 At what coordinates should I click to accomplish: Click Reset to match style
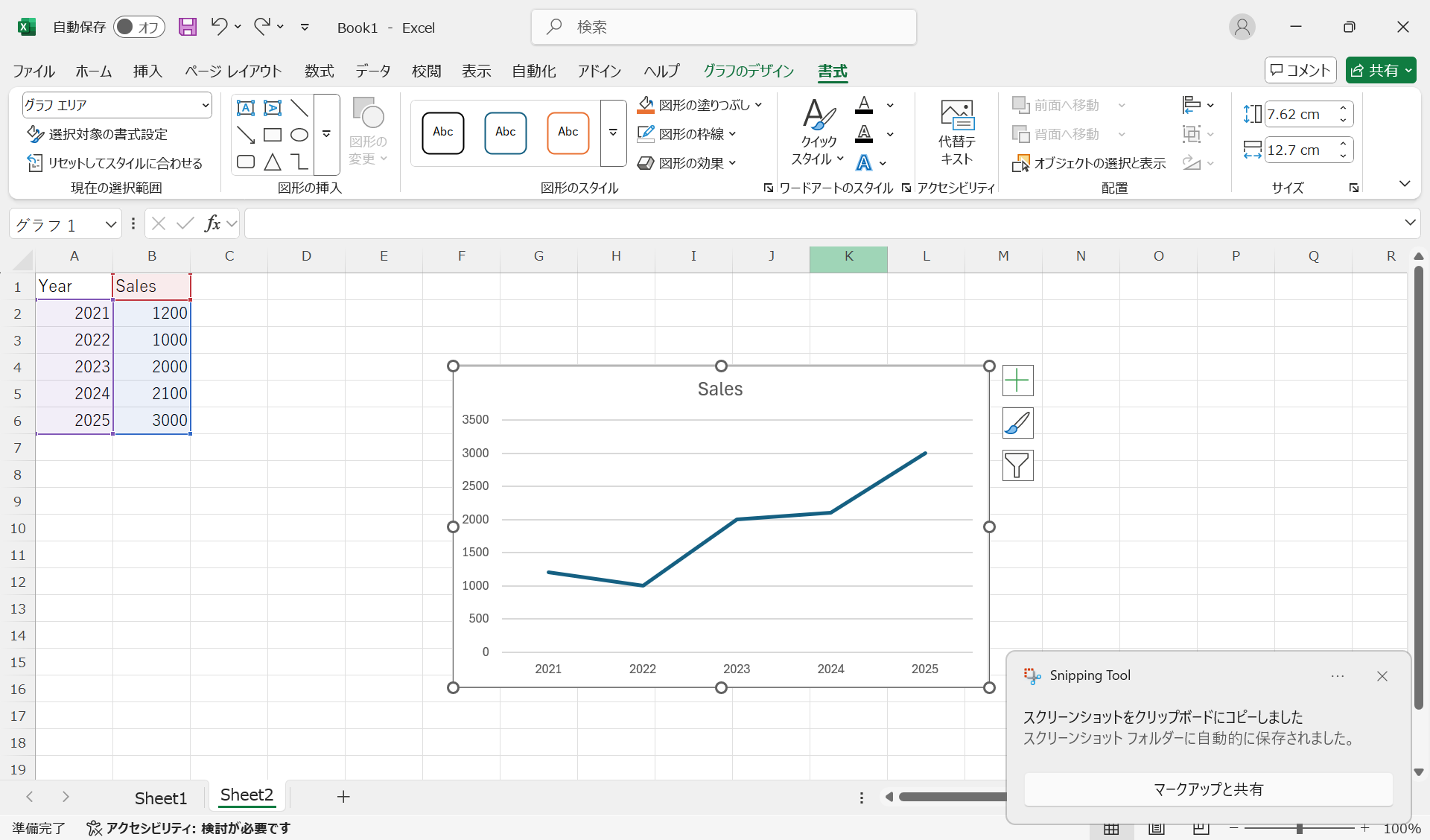[x=115, y=163]
